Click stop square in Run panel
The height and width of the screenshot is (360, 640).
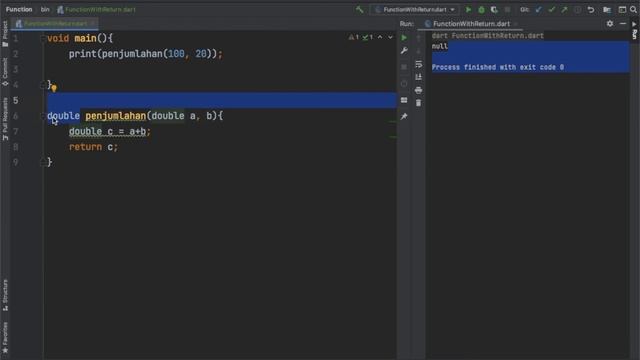click(404, 67)
